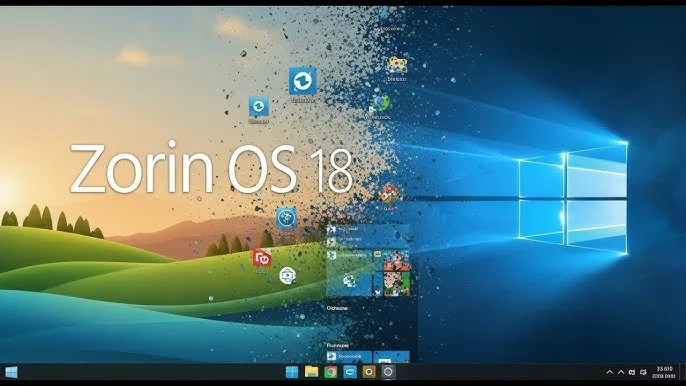Open the orange square app in taskbar
Image resolution: width=686 pixels, height=386 pixels.
tap(369, 372)
